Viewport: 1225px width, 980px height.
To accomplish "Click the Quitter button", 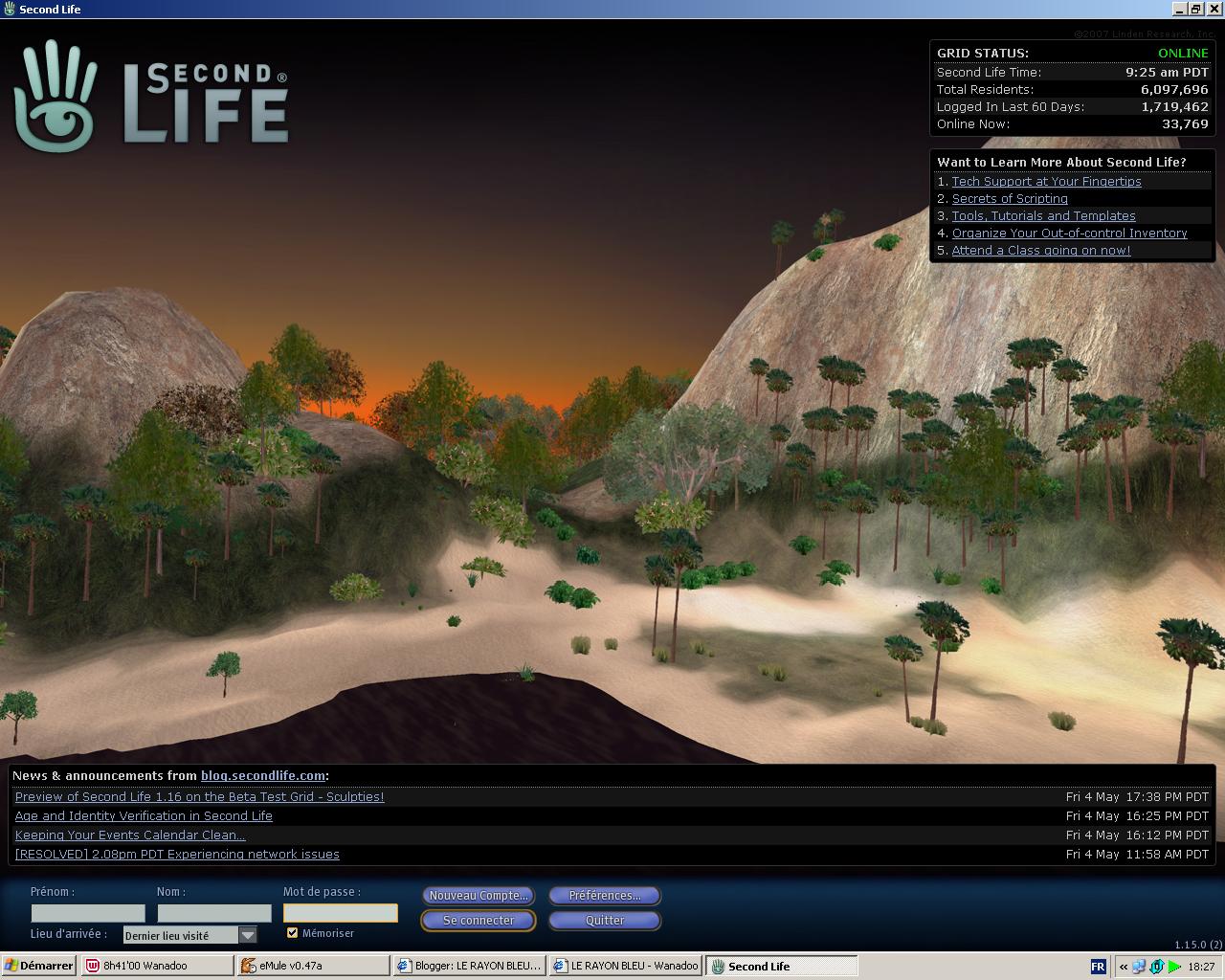I will [x=605, y=921].
